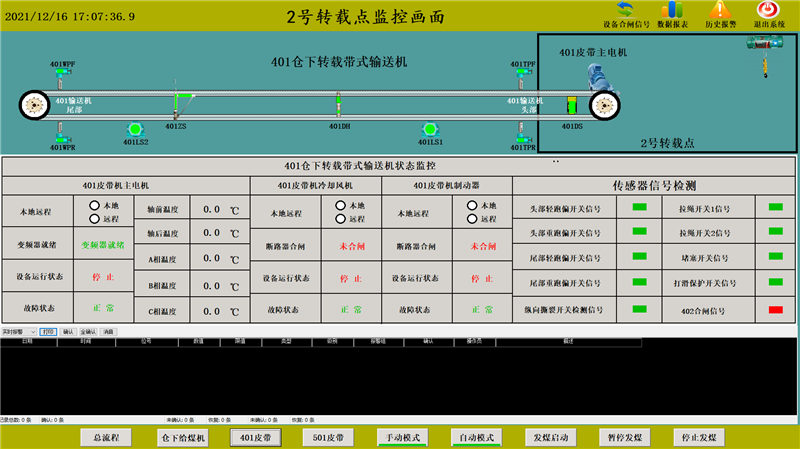Open the 实时报警 alarm type dropdown
Image resolution: width=800 pixels, height=449 pixels.
[34, 330]
